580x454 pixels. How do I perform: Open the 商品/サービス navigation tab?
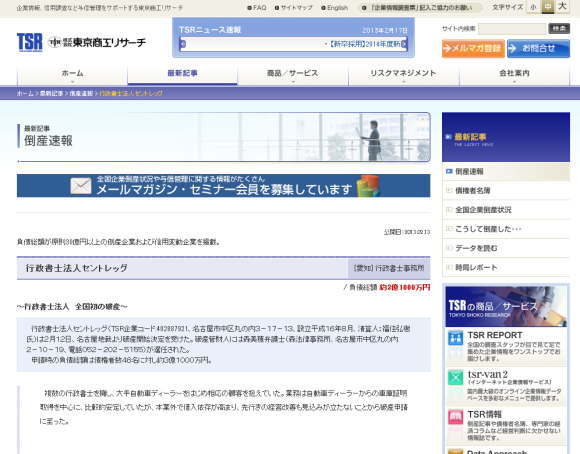293,74
